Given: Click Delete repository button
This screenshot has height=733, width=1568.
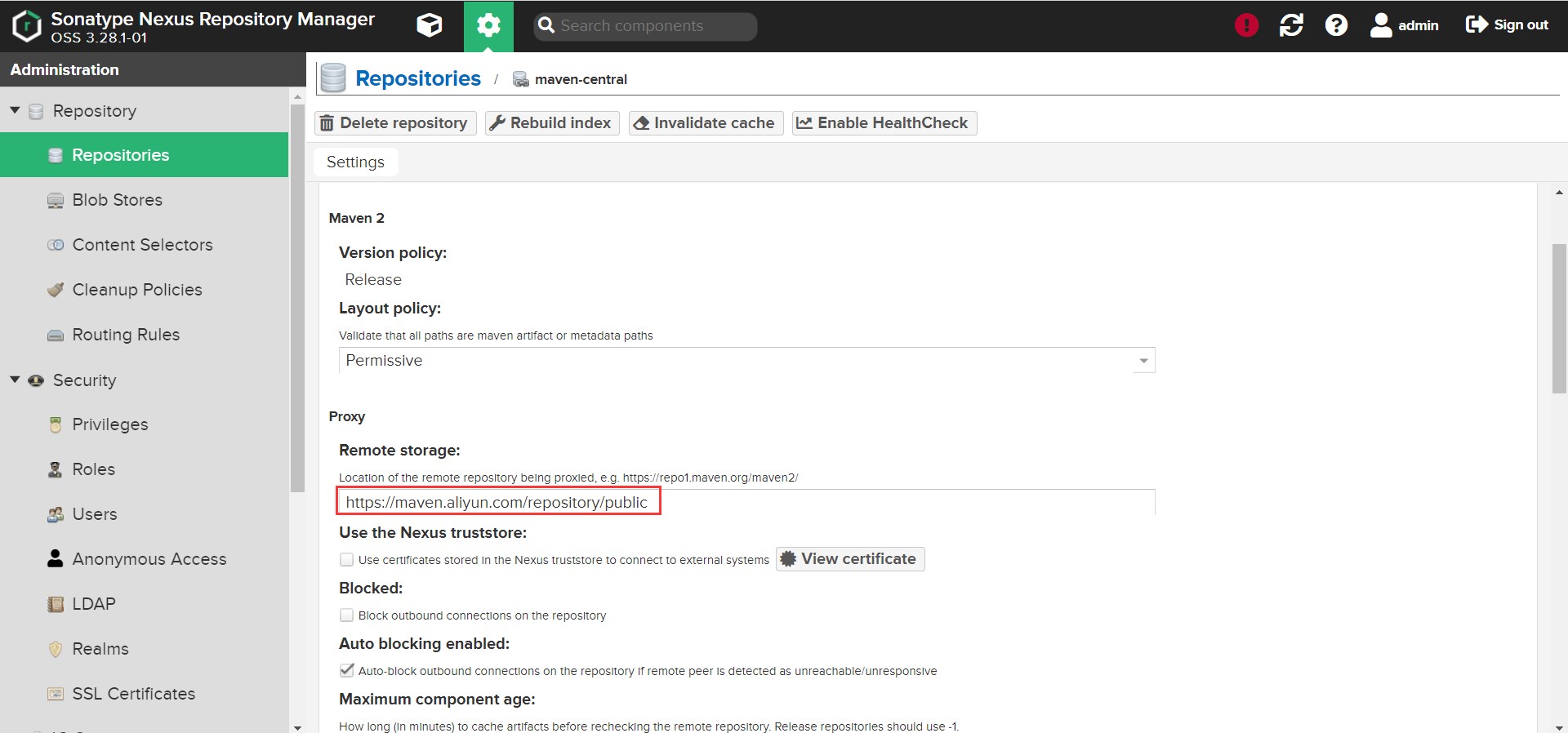Looking at the screenshot, I should 396,123.
